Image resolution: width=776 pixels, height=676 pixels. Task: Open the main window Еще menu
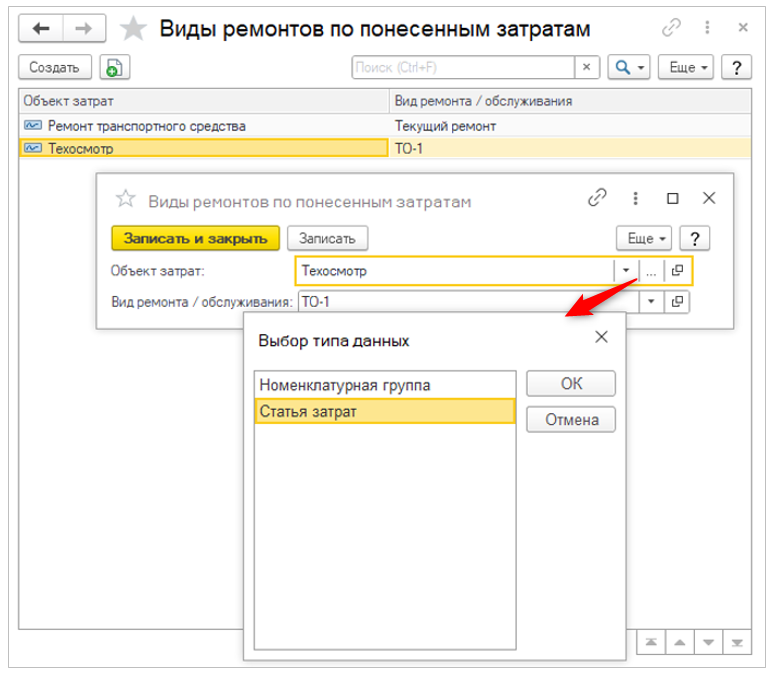688,67
